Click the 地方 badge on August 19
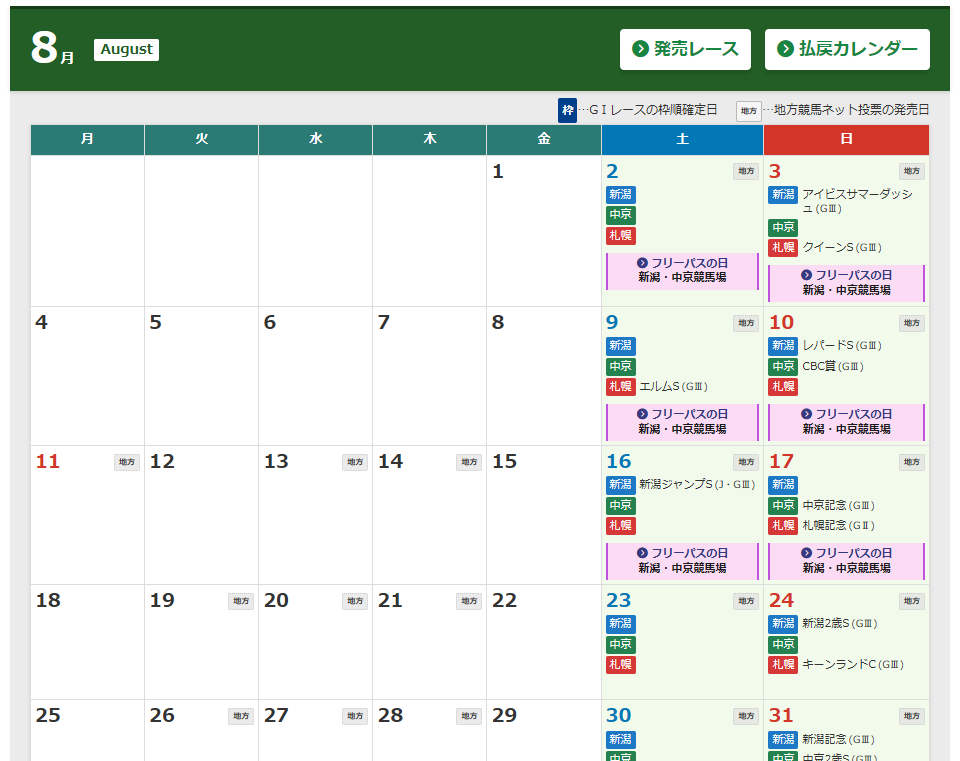 (x=241, y=601)
